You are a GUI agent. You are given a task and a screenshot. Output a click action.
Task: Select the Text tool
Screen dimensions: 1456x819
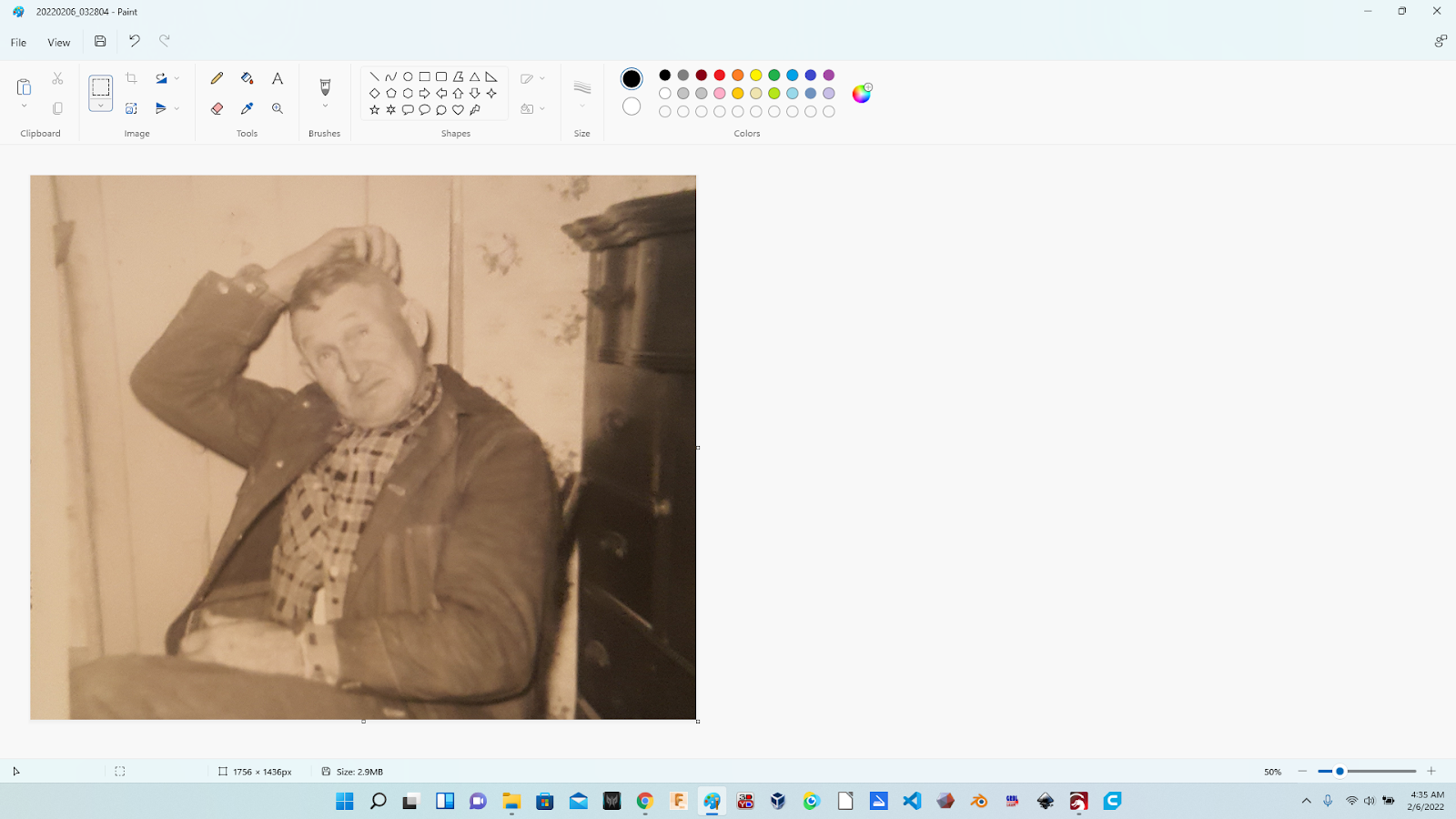278,78
